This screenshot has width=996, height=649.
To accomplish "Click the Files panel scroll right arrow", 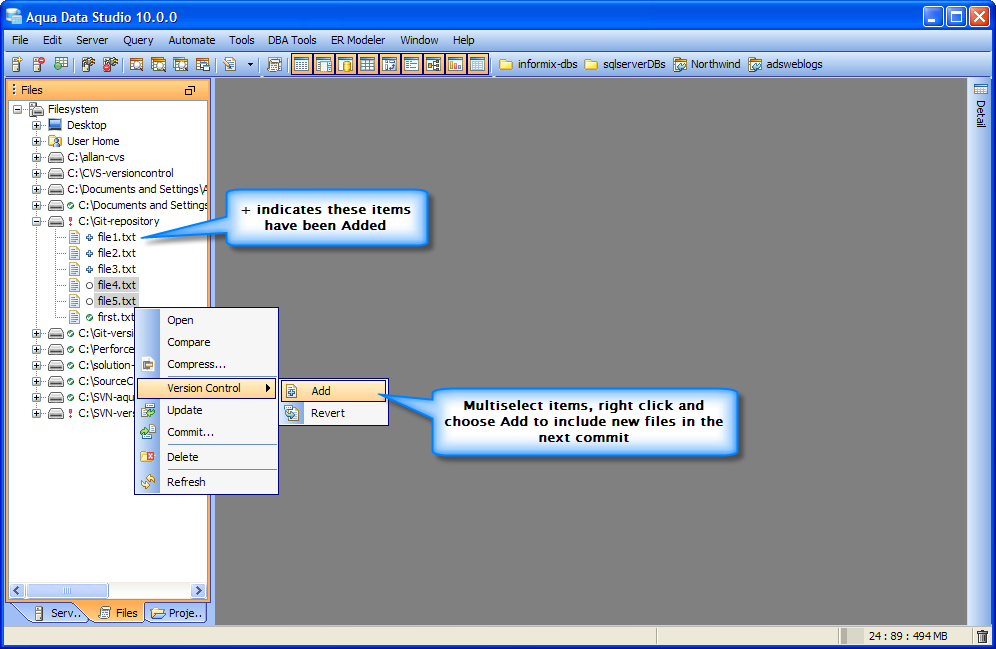I will click(199, 591).
